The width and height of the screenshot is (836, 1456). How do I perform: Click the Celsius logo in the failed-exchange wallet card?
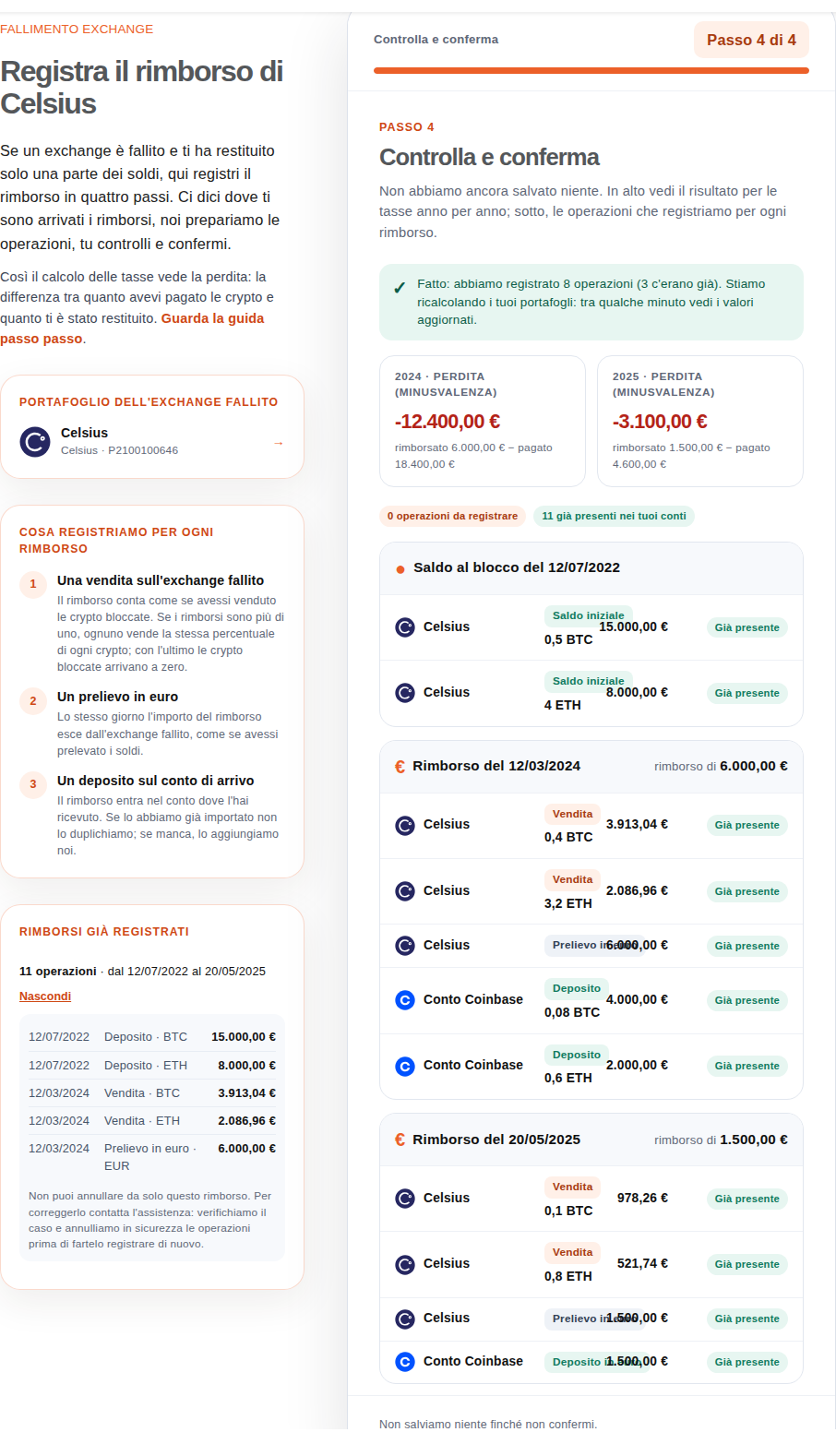click(35, 442)
